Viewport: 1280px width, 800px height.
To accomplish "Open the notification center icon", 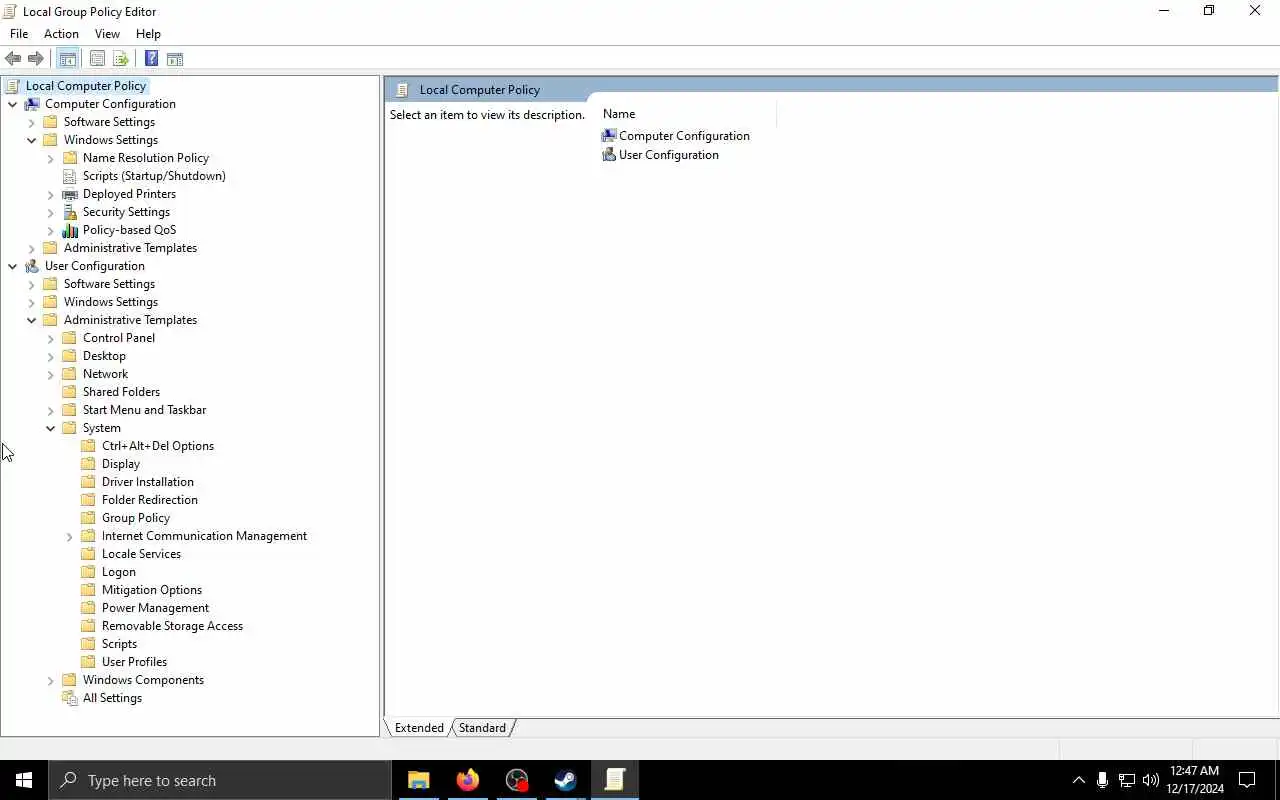I will coord(1247,780).
